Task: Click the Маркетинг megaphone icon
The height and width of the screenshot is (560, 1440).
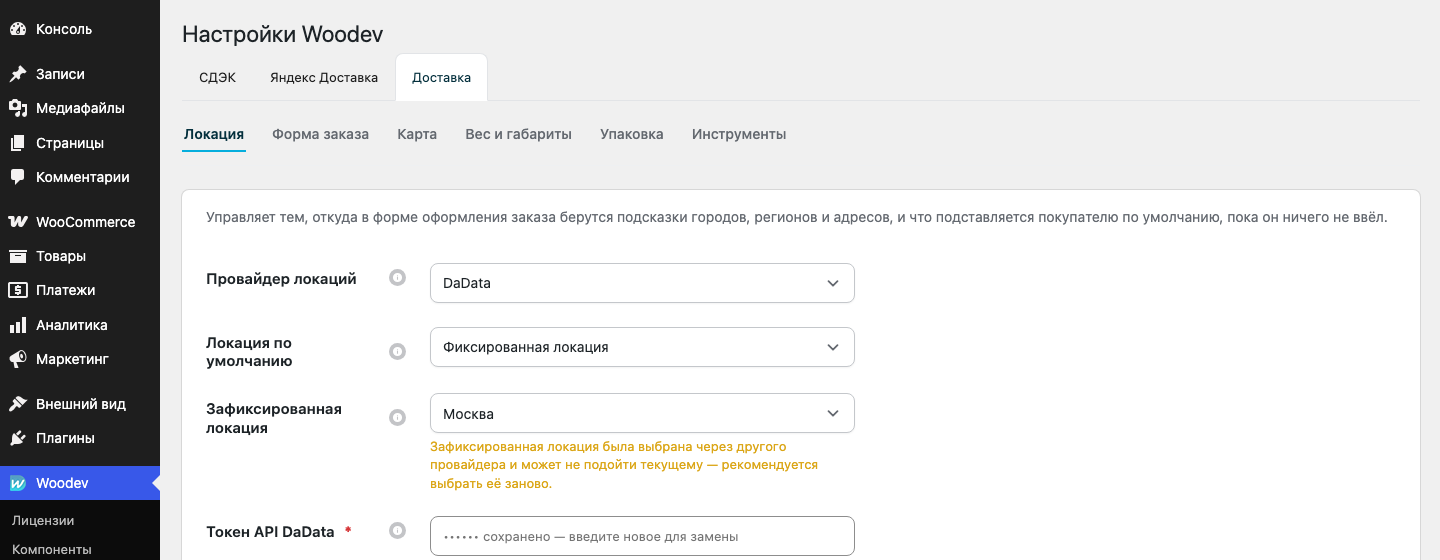Action: point(18,359)
